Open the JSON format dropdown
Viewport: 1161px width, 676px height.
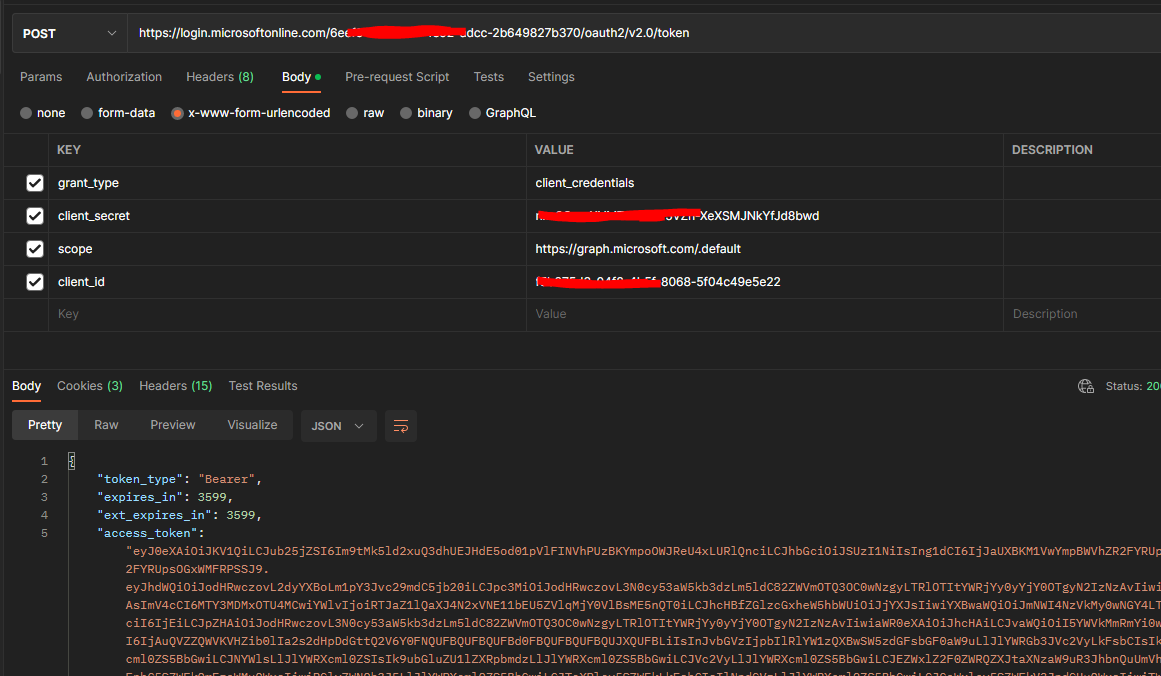click(x=338, y=426)
